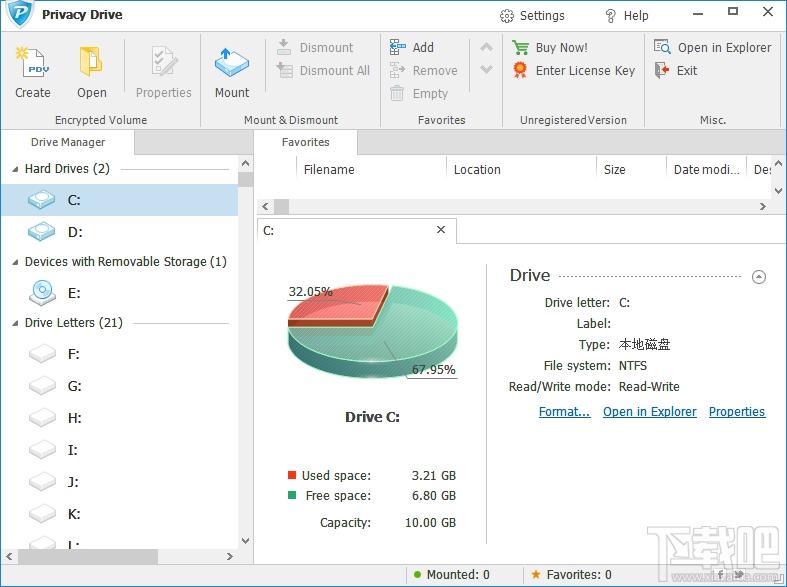Collapse Devices with Removable Storage group
This screenshot has height=587, width=787.
[15, 262]
